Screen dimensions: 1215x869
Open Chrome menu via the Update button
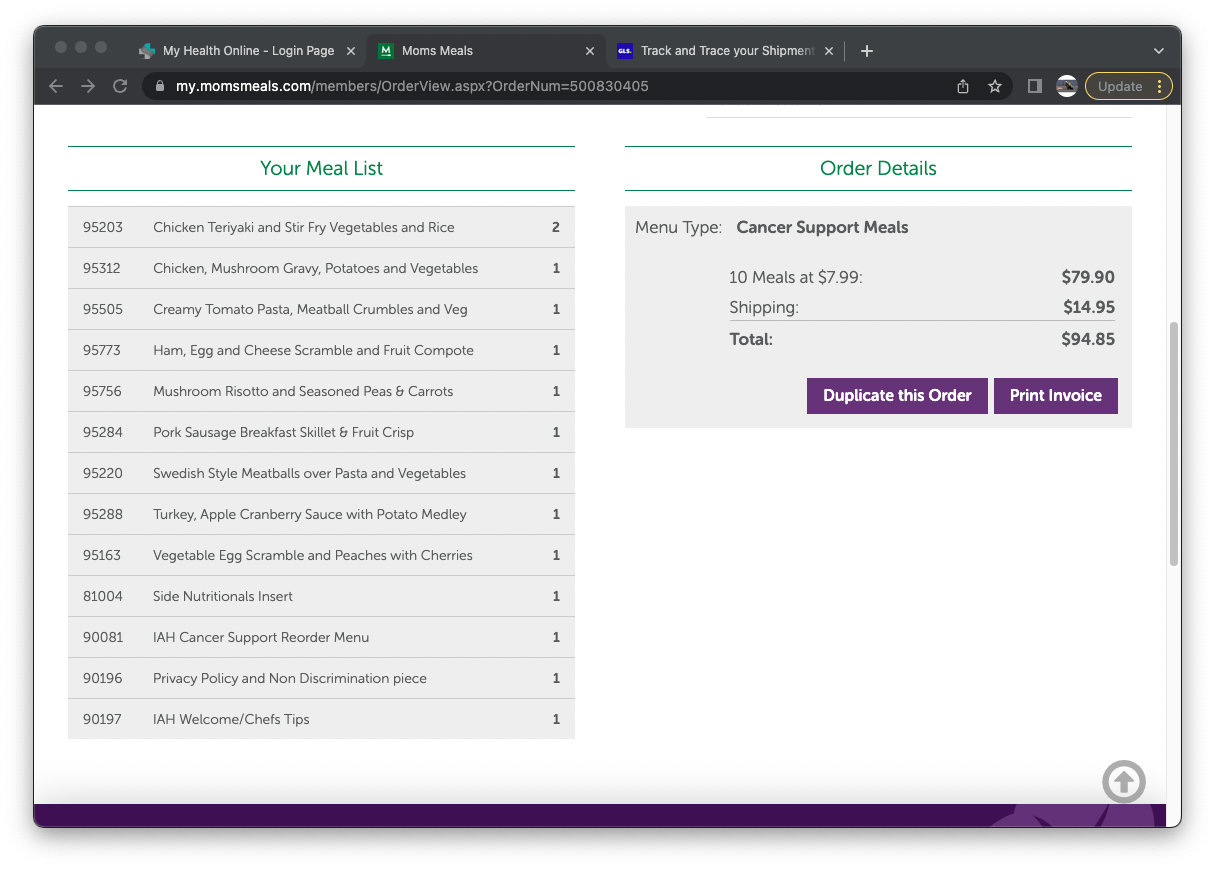click(1128, 86)
